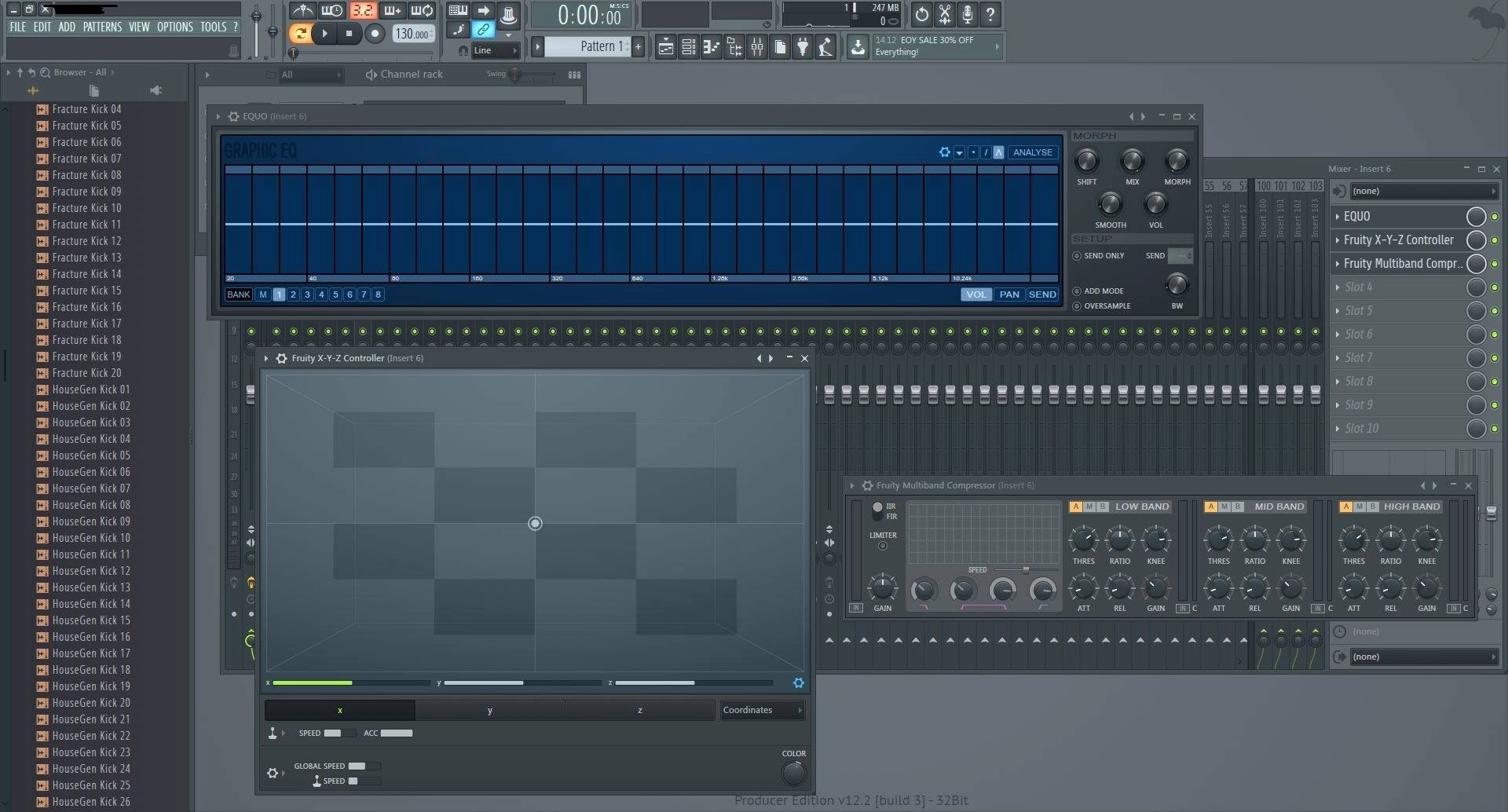Select the y axis tab in X-Y-Z Controller
The width and height of the screenshot is (1508, 812).
pyautogui.click(x=489, y=710)
